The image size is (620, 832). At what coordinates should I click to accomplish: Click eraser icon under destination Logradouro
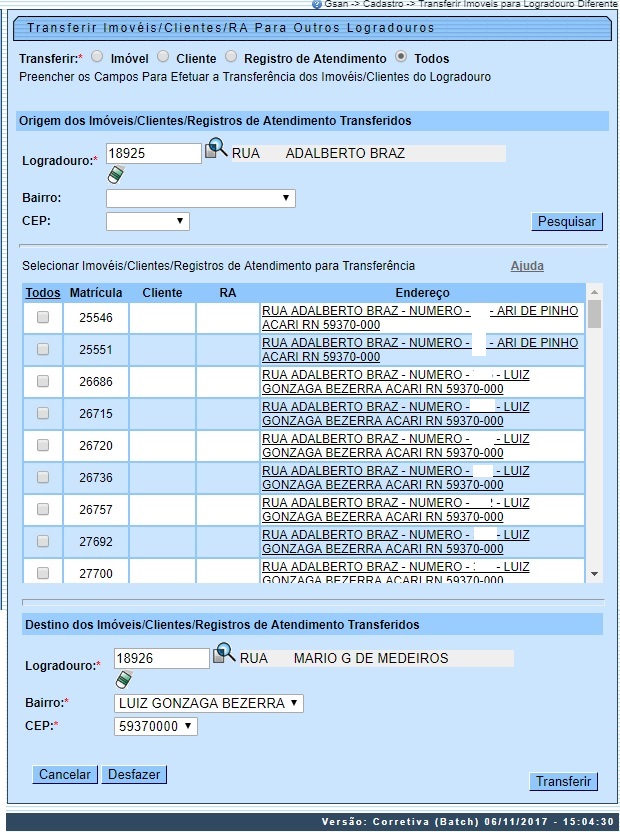click(x=124, y=680)
